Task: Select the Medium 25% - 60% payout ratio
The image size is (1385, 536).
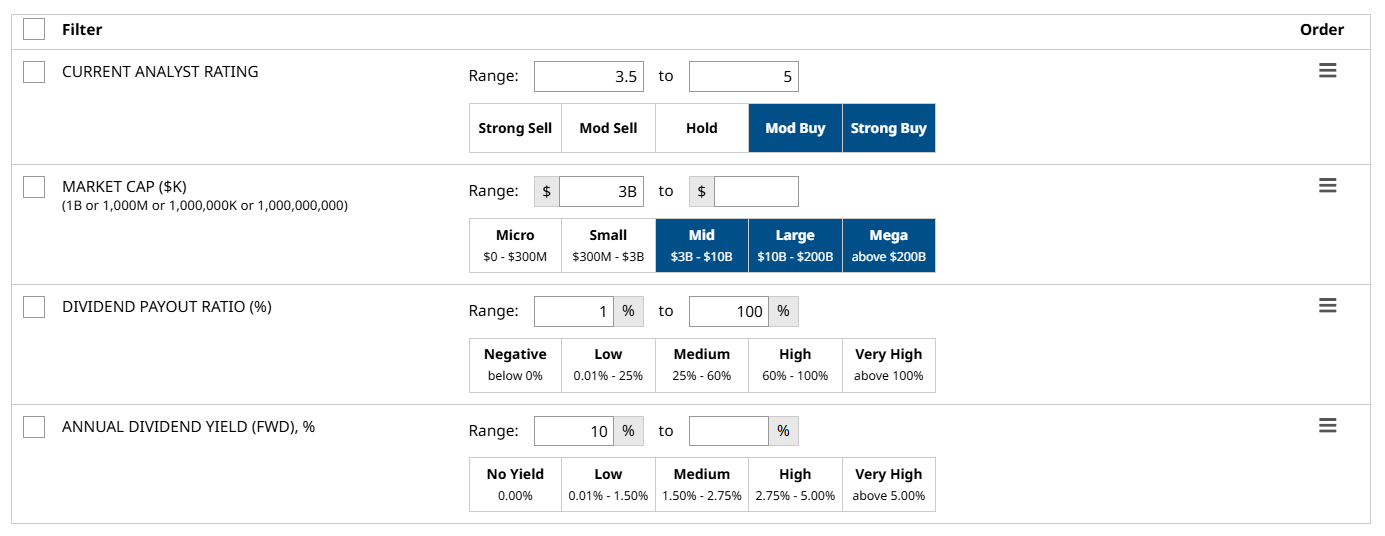Action: point(701,365)
